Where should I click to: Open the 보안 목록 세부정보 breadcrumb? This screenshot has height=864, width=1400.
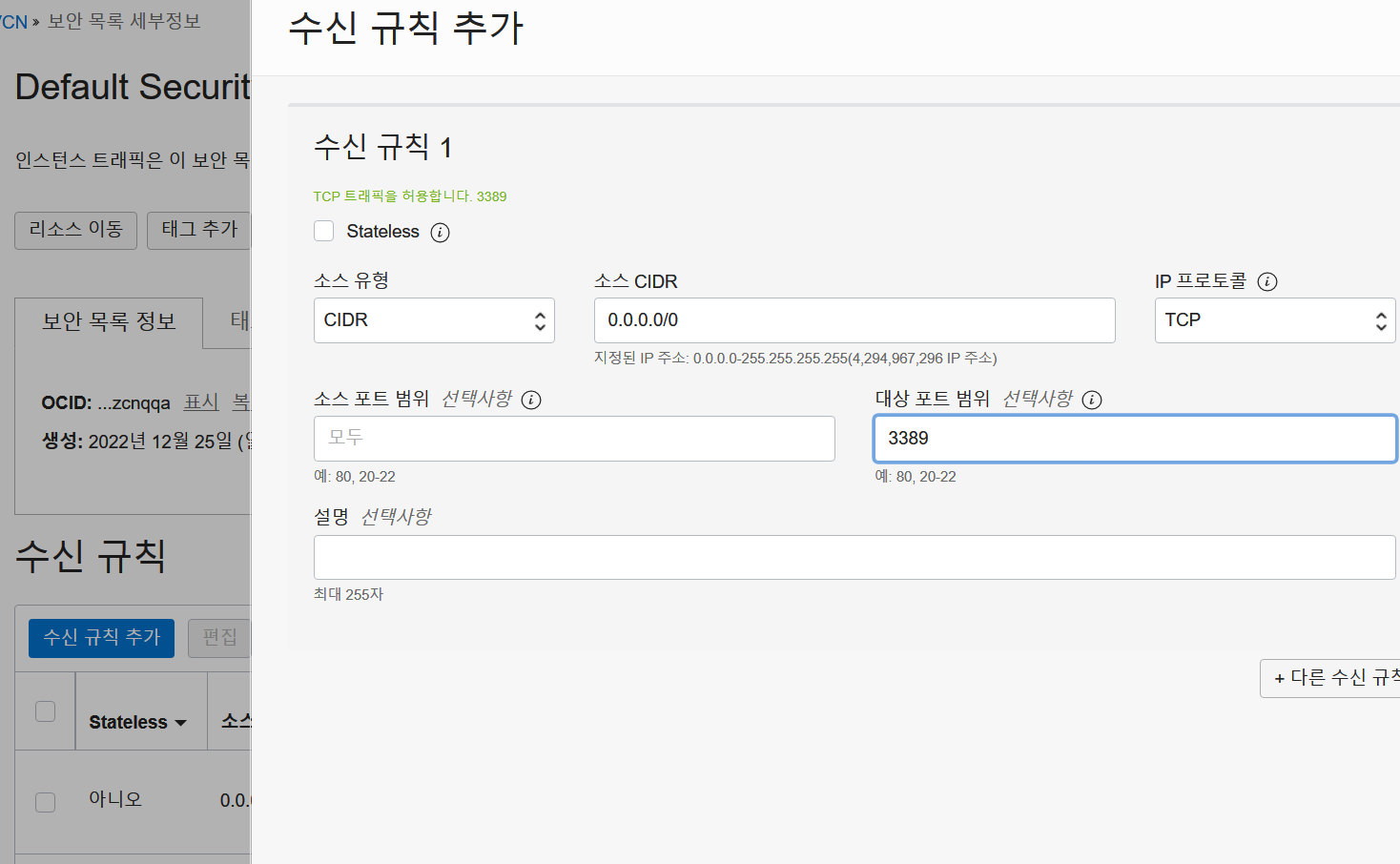tap(124, 21)
